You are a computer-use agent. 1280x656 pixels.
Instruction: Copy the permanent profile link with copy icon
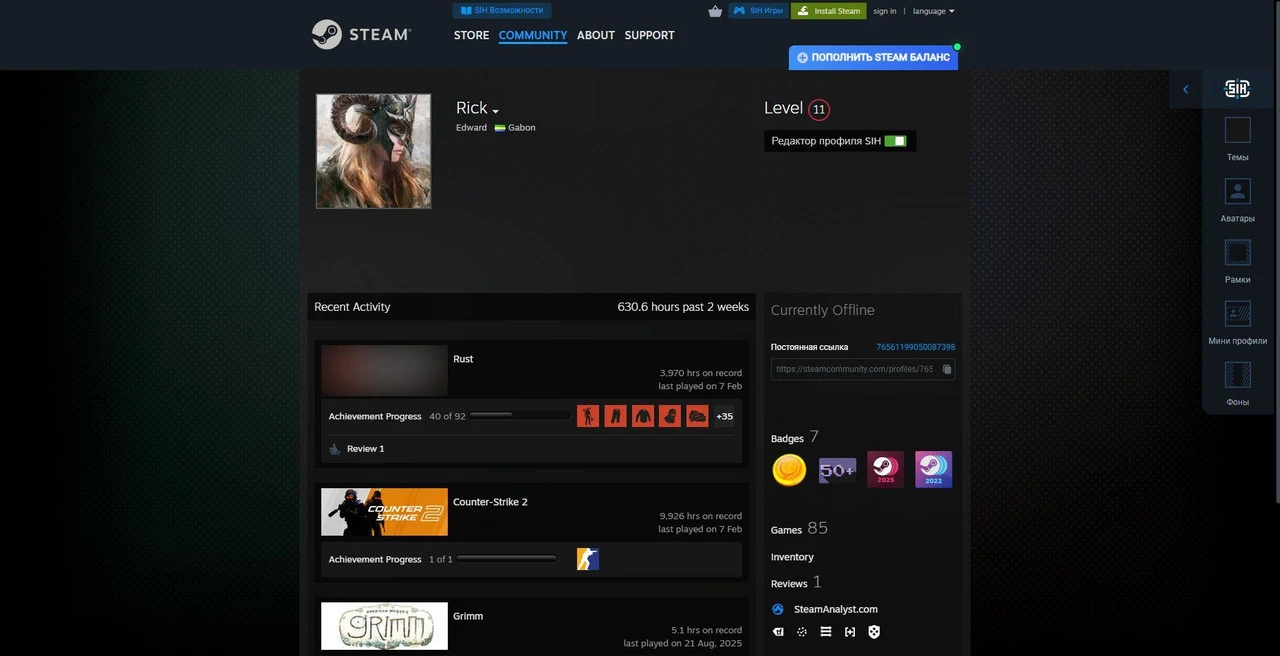(x=946, y=369)
